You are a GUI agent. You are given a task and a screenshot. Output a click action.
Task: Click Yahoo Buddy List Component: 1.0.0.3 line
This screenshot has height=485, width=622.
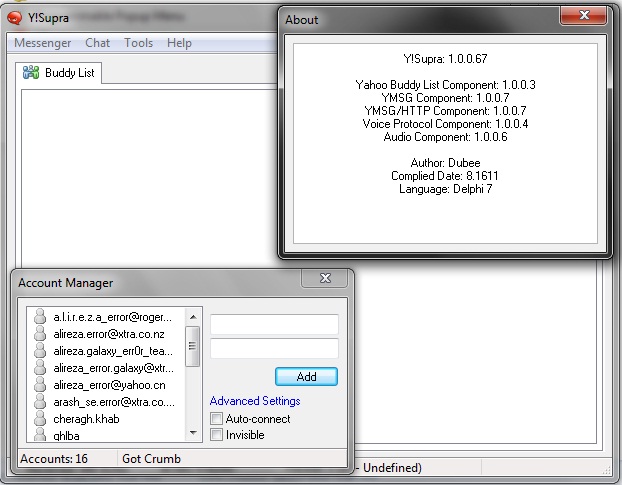pyautogui.click(x=445, y=85)
